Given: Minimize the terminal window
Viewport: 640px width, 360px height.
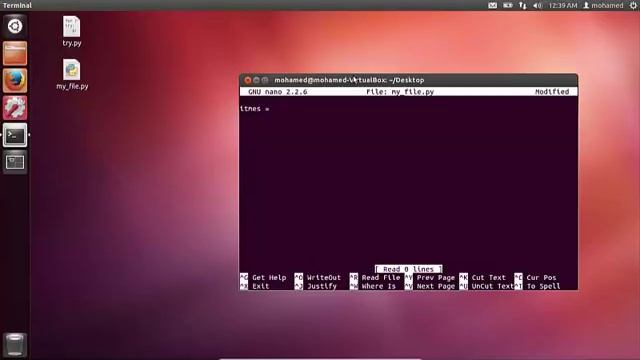Looking at the screenshot, I should click(256, 80).
